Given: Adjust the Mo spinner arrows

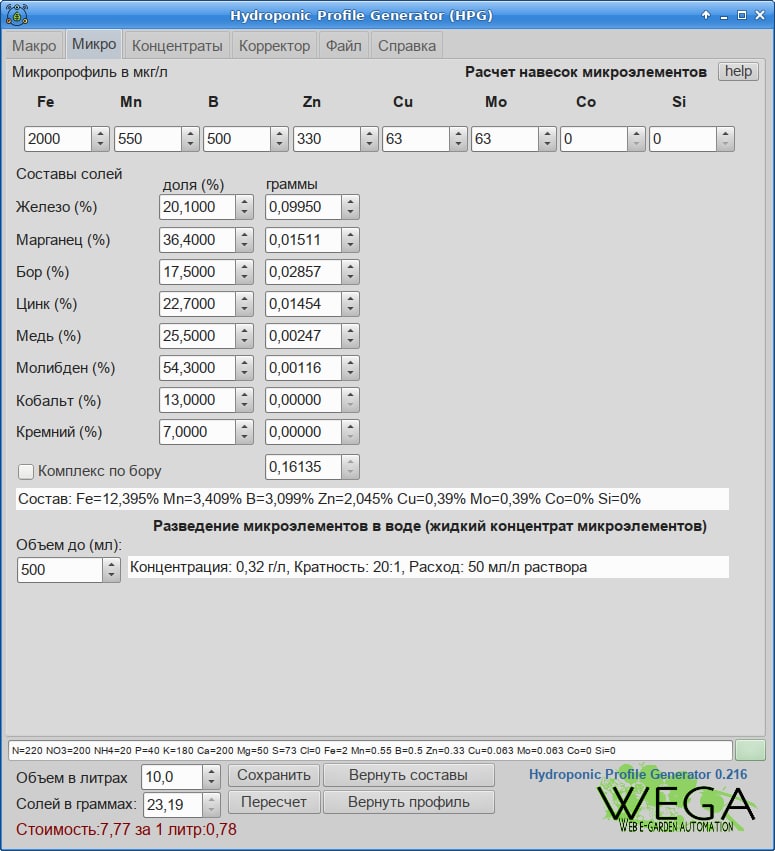Looking at the screenshot, I should click(x=548, y=139).
